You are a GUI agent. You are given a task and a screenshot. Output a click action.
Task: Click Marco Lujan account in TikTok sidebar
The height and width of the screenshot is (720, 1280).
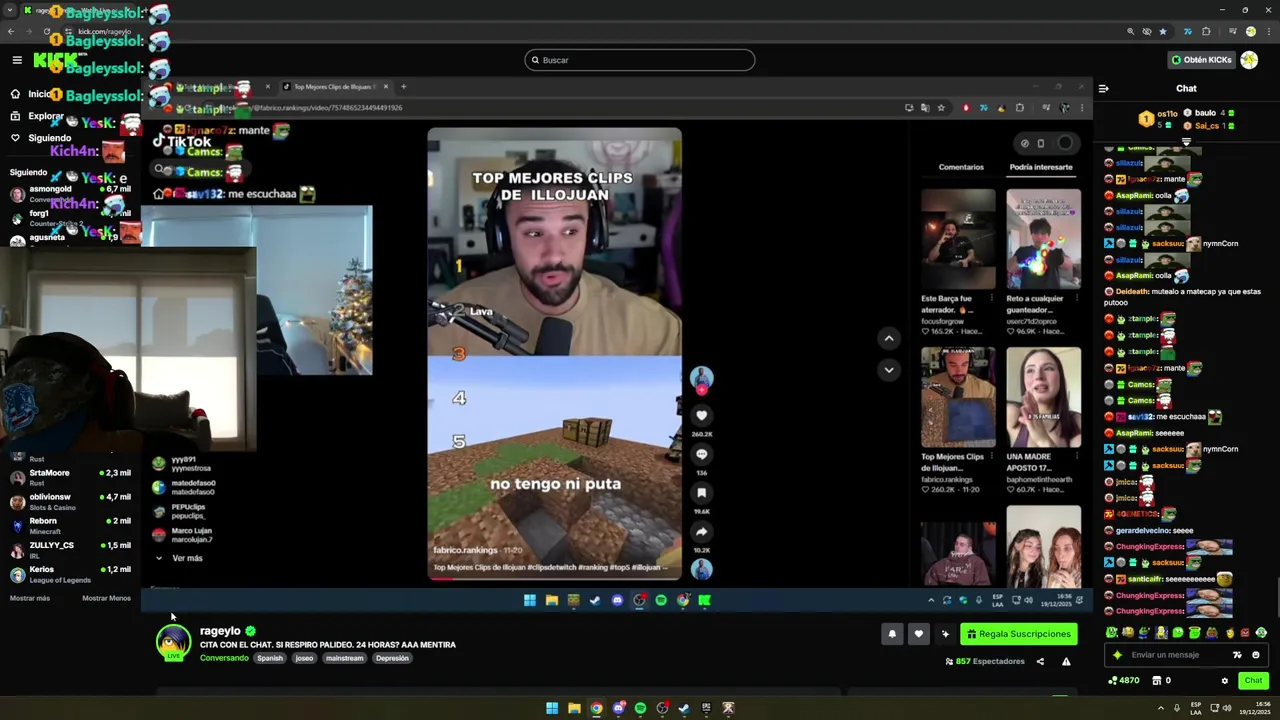coord(182,535)
